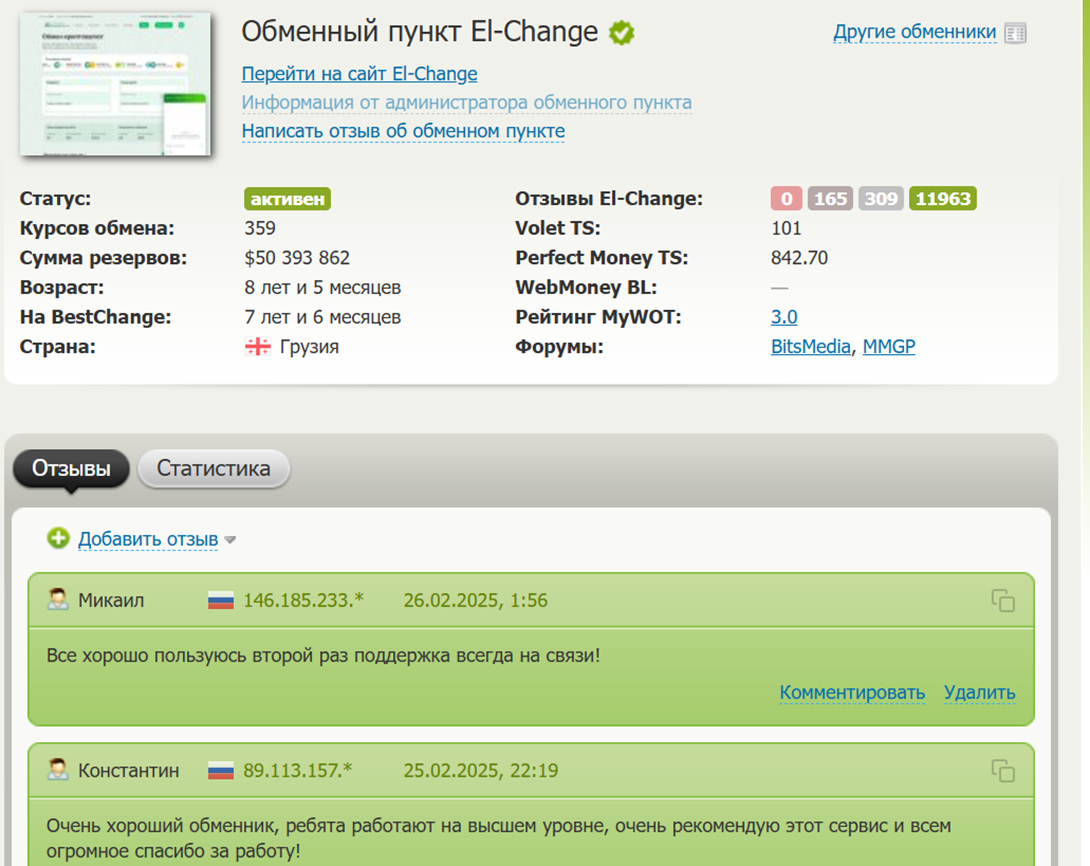1090x866 pixels.
Task: Click the green verified checkmark badge
Action: click(621, 33)
